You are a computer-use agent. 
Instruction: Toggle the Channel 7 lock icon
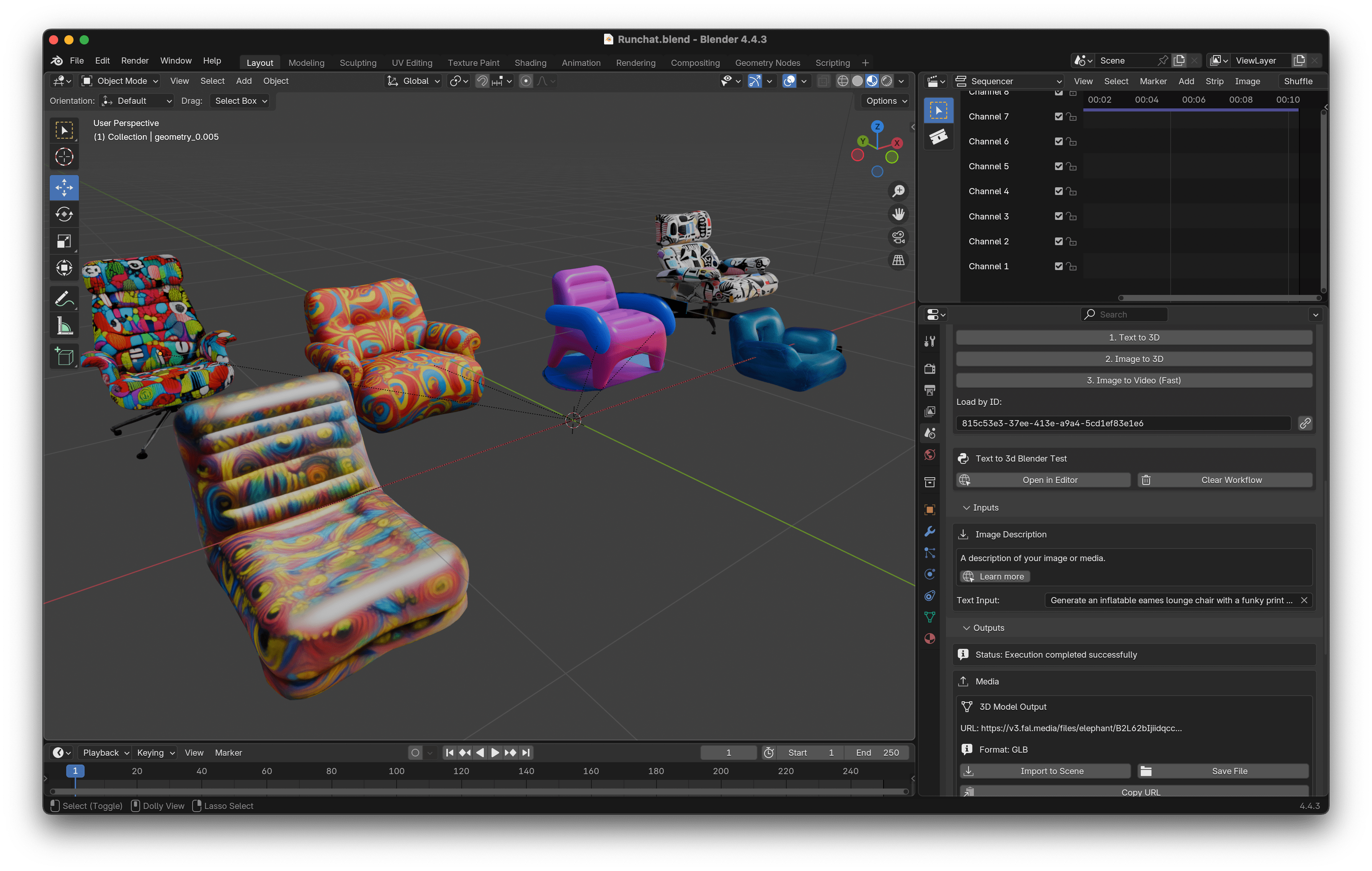click(1072, 117)
